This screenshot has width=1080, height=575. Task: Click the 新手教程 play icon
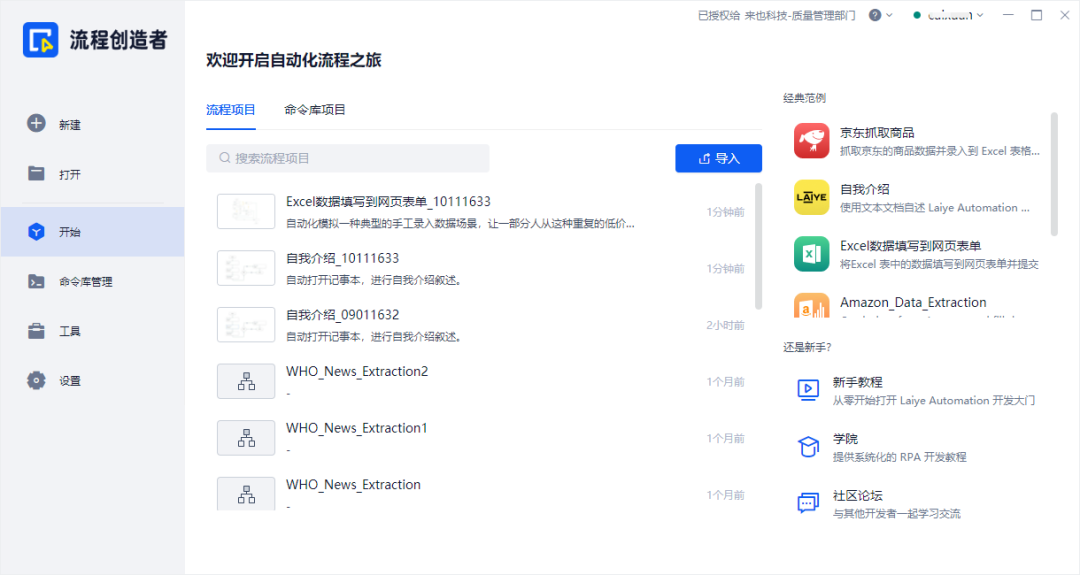tap(808, 390)
